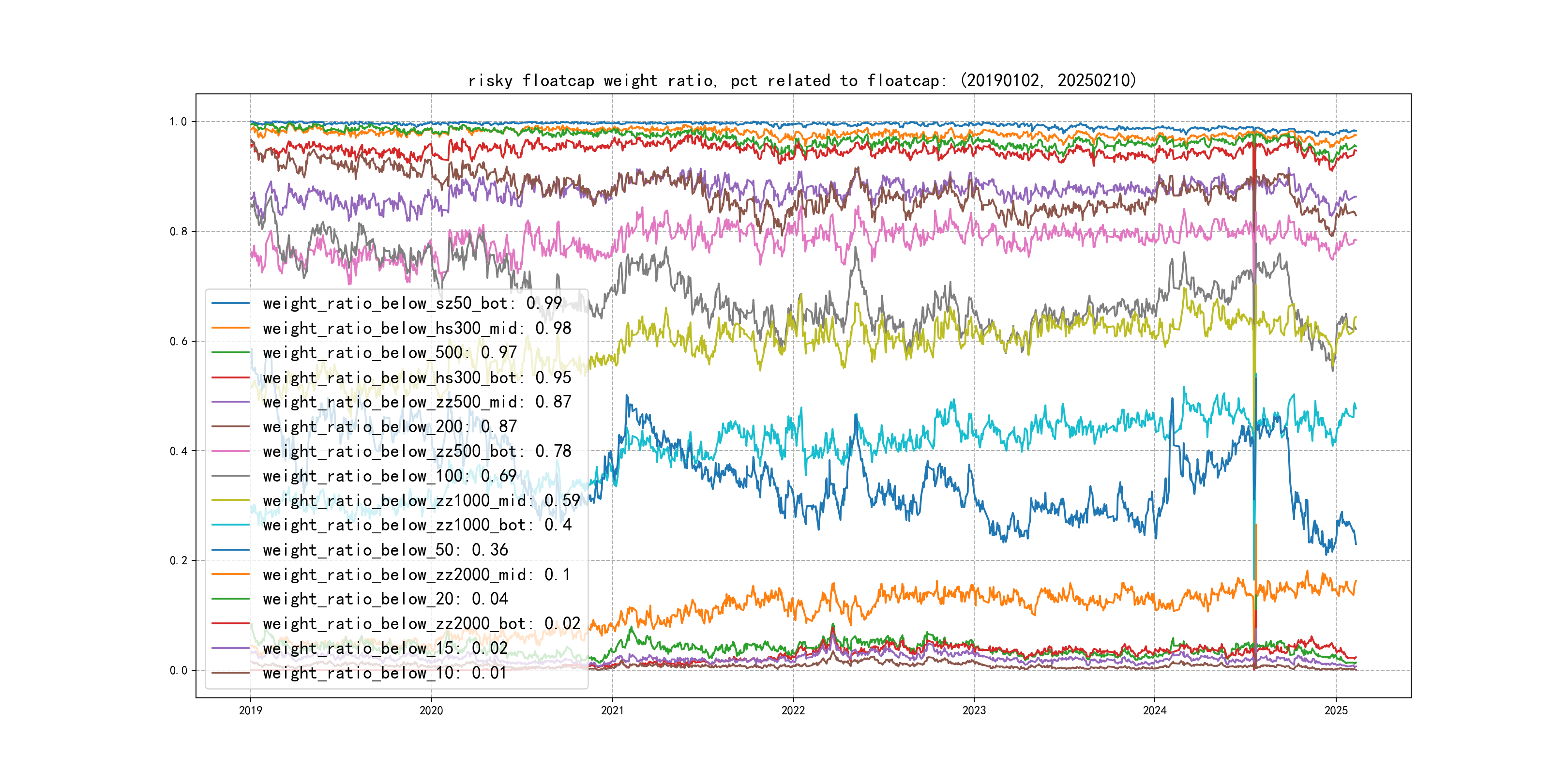Click legend entry weight_ratio_below_sz50_bot

coord(412,303)
